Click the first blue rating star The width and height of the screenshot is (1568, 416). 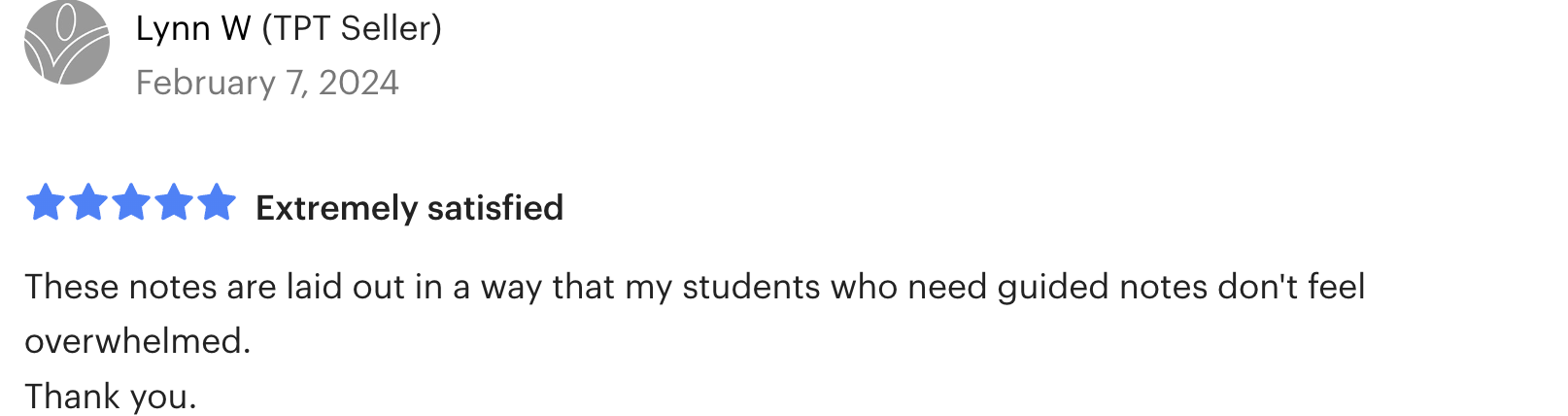[45, 204]
